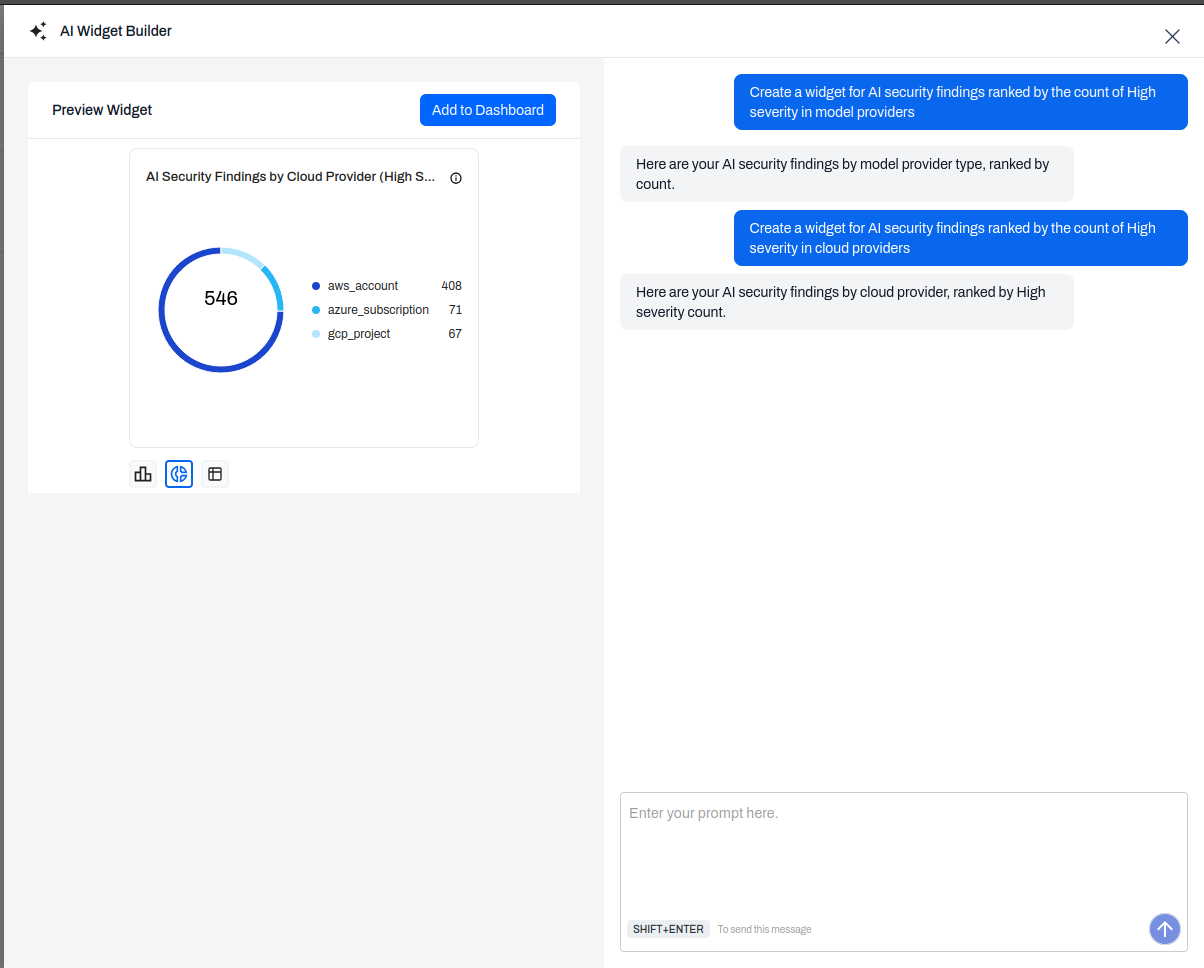
Task: Click the azure_subscription light blue dot
Action: (316, 310)
